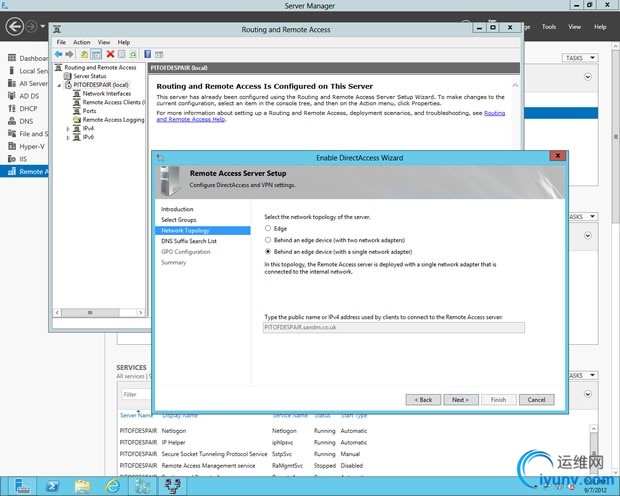Open top TASKS dropdown in Server Manager

[580, 58]
